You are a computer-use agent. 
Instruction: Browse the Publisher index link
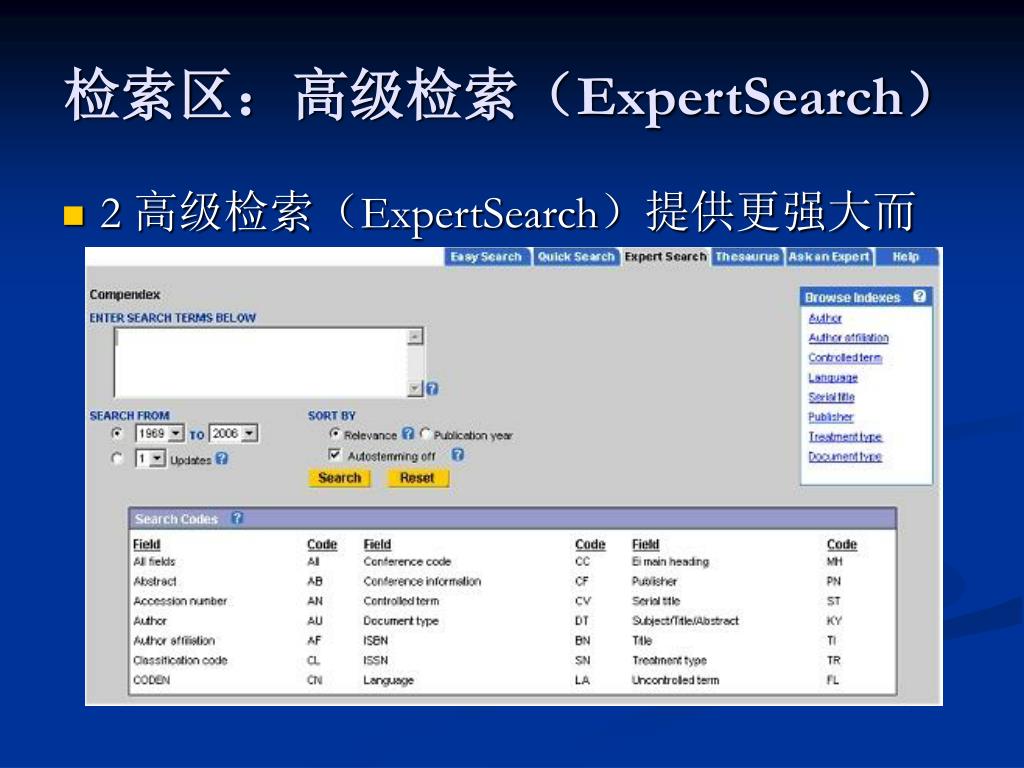coord(831,417)
